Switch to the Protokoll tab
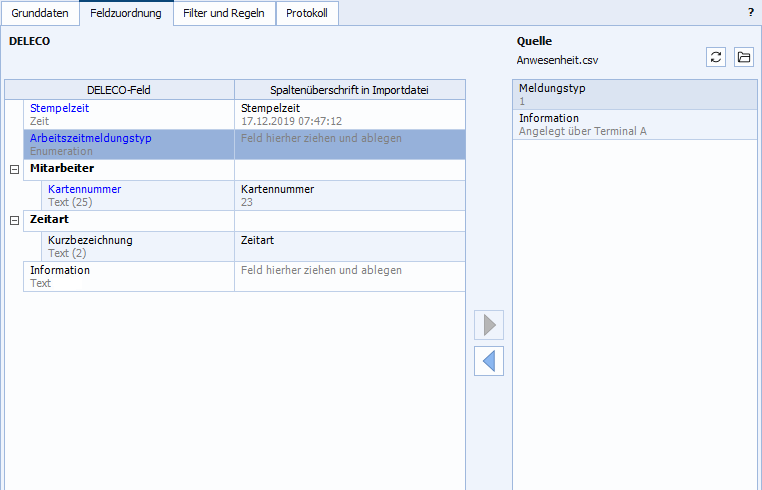This screenshot has height=490, width=762. coord(306,13)
